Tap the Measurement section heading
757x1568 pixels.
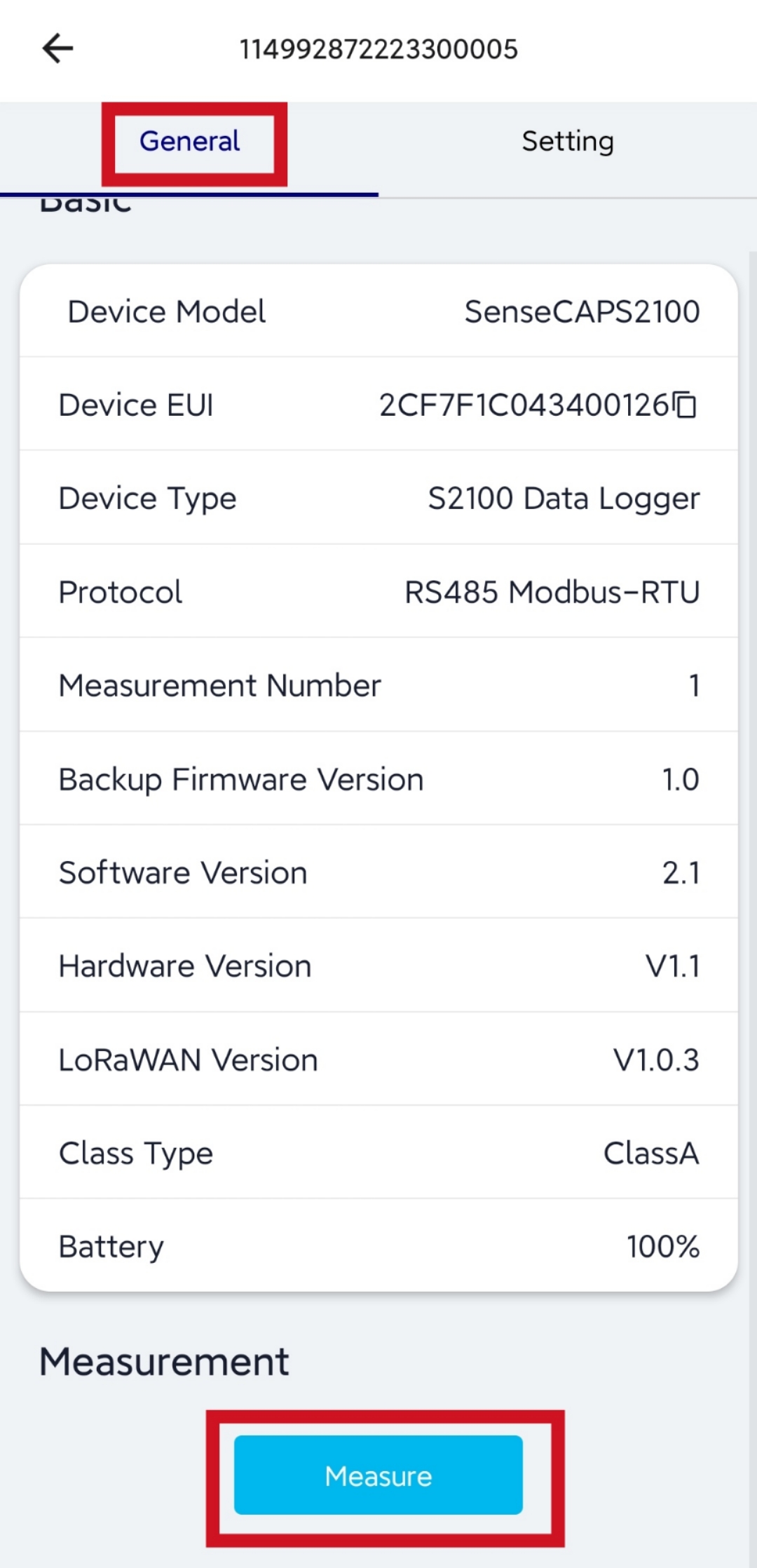pos(164,1362)
